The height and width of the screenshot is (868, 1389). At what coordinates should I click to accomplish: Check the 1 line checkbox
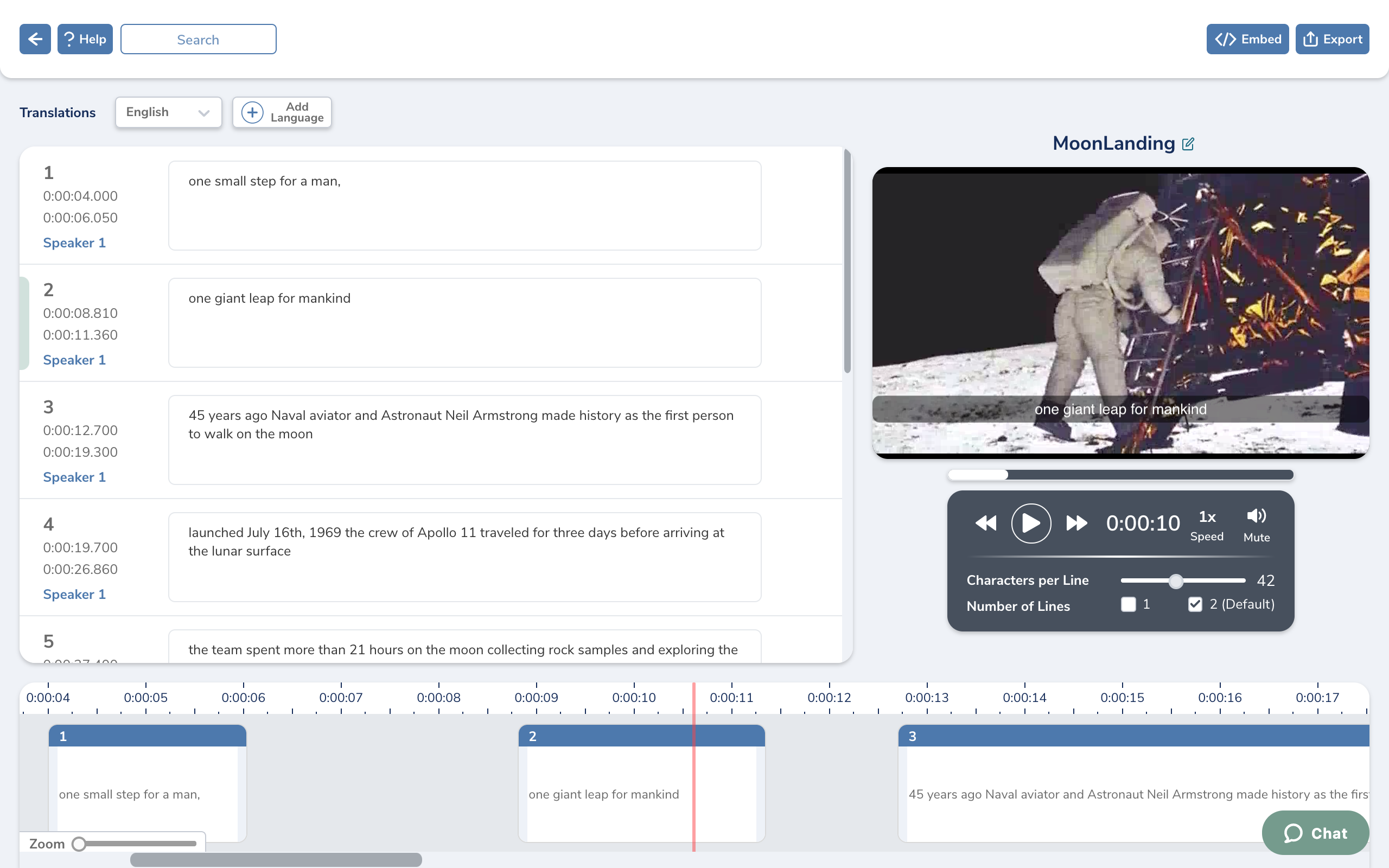[1129, 604]
